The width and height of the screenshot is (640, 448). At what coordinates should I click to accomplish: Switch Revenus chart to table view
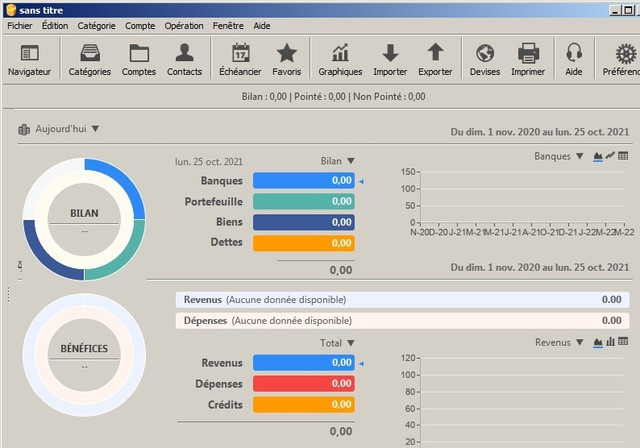[623, 342]
